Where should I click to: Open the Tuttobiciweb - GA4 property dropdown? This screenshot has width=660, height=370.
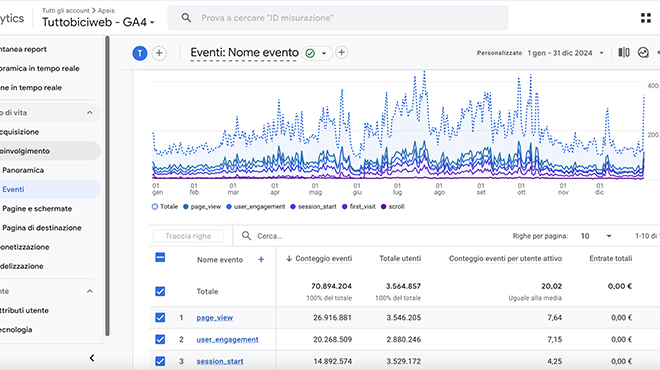tap(98, 22)
